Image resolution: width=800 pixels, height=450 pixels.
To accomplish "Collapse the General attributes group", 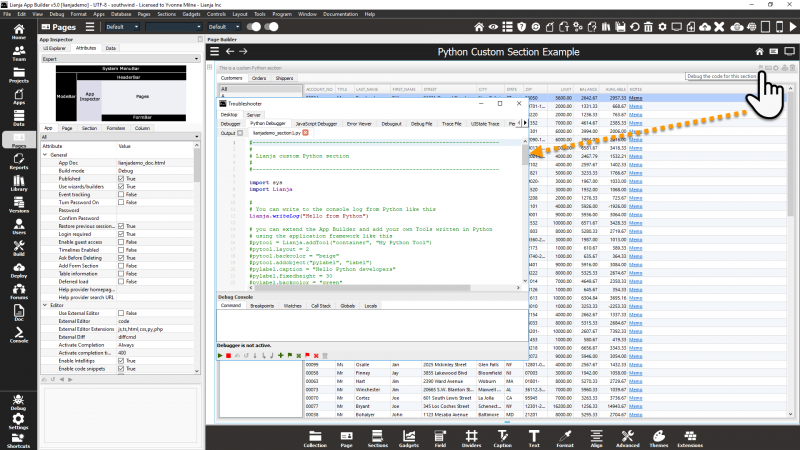I will 45,155.
